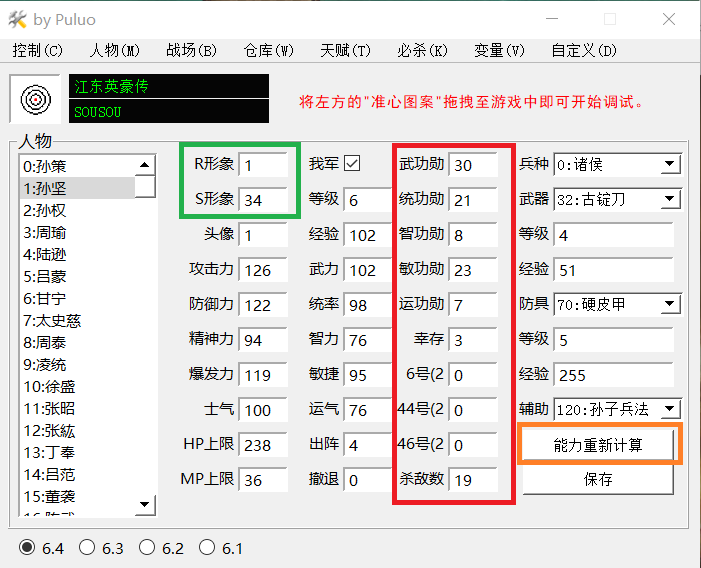Screen dimensions: 701x568
Task: Select the 6.2 version radio button
Action: 147,547
